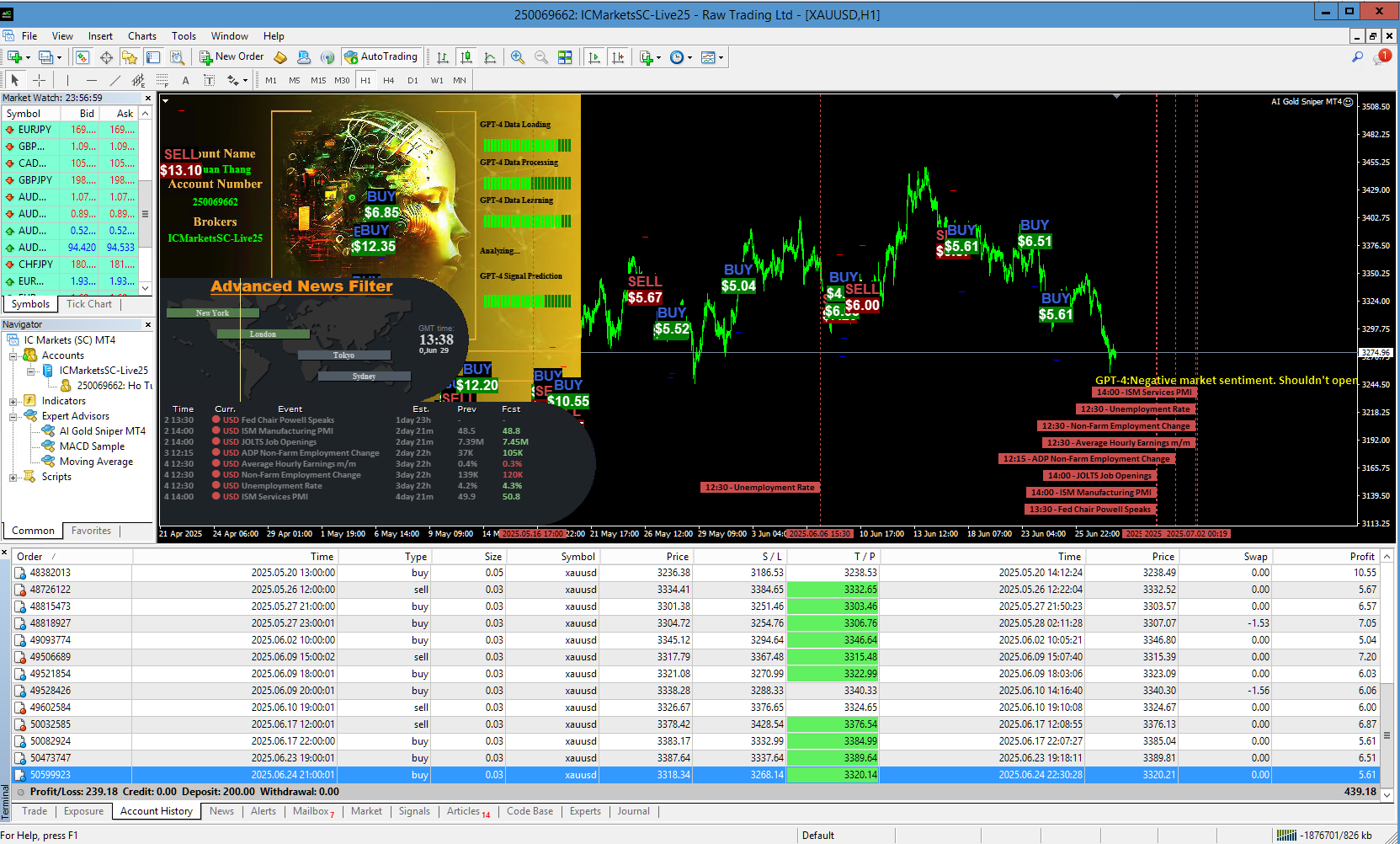Switch to the Journal terminal tab

[633, 811]
